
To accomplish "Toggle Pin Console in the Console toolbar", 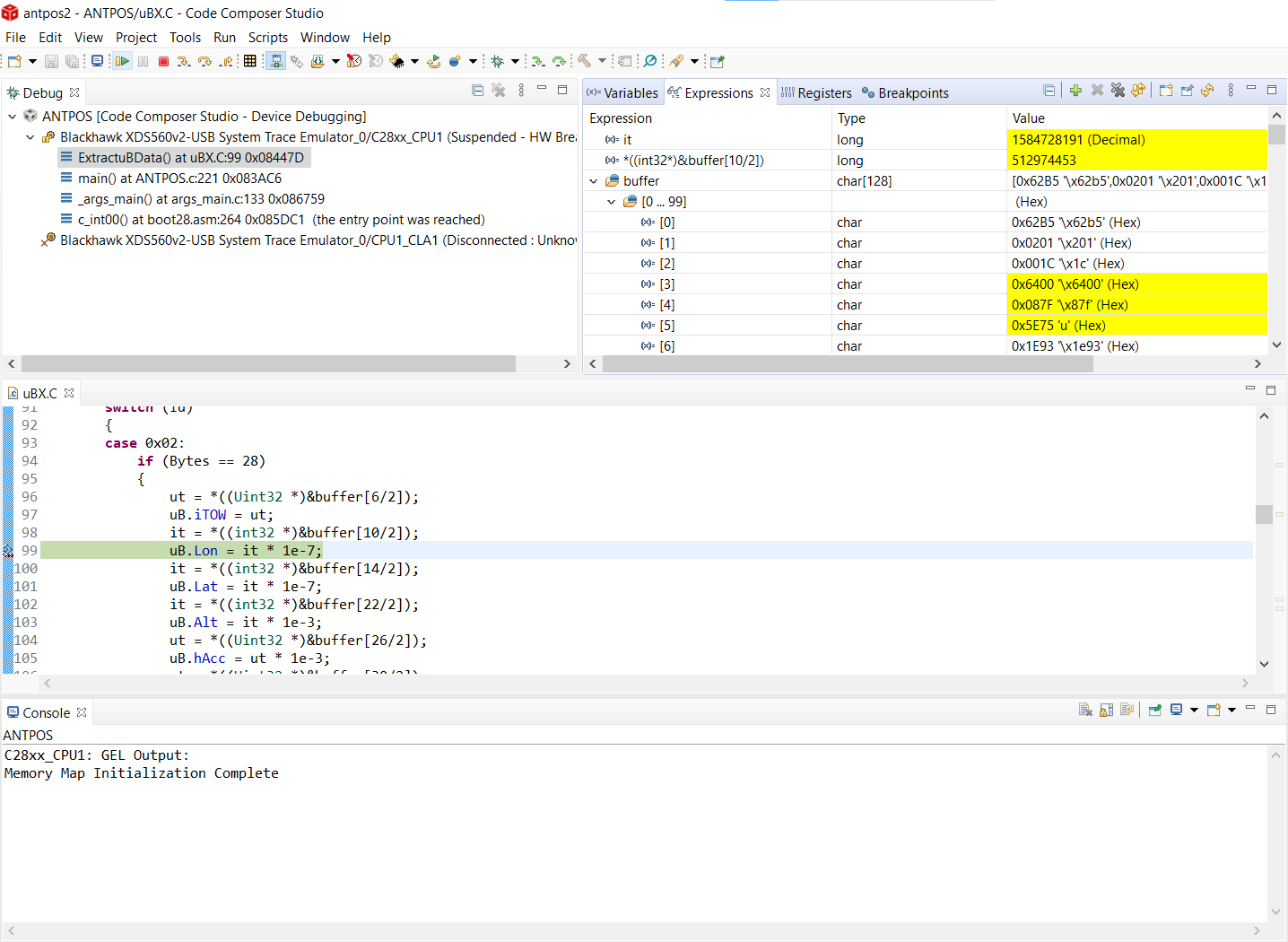I will point(1155,710).
